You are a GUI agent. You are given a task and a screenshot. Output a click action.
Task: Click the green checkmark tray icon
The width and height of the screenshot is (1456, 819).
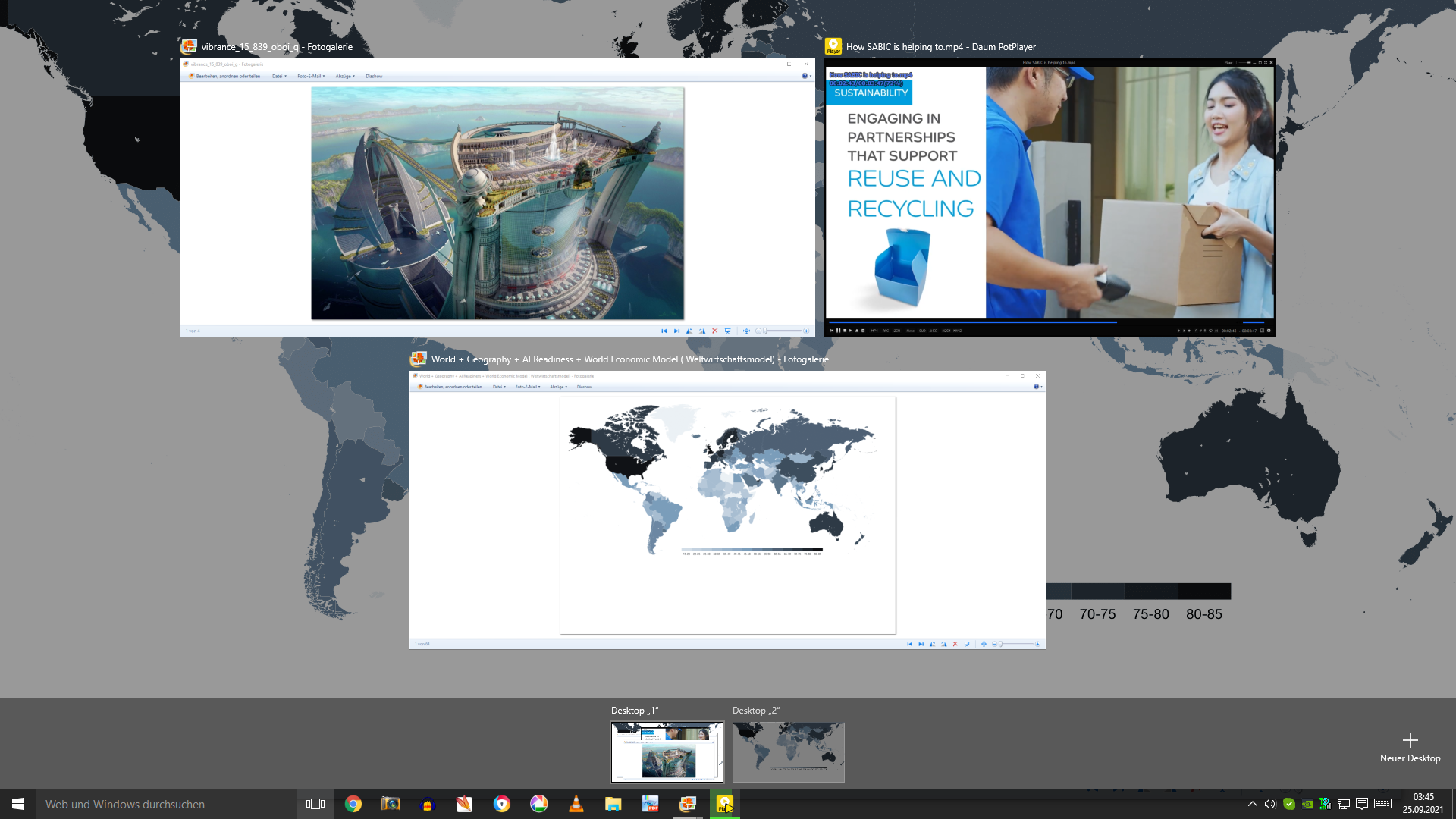(1289, 804)
